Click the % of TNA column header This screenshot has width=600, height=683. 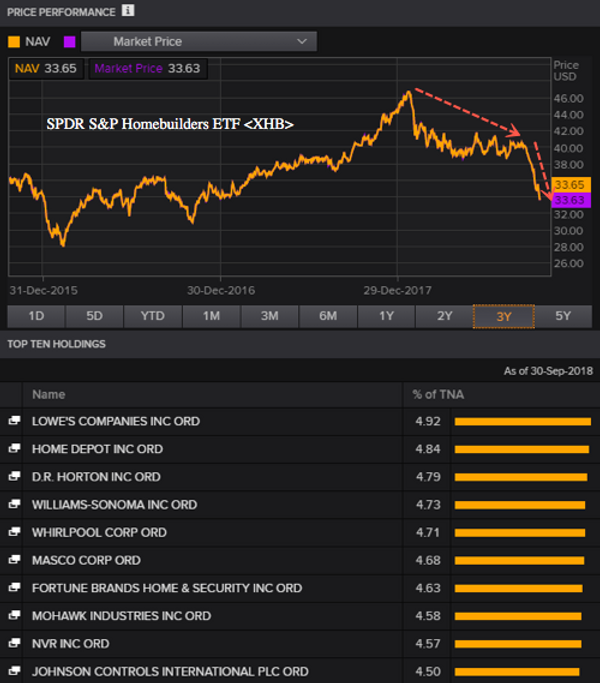(x=438, y=395)
